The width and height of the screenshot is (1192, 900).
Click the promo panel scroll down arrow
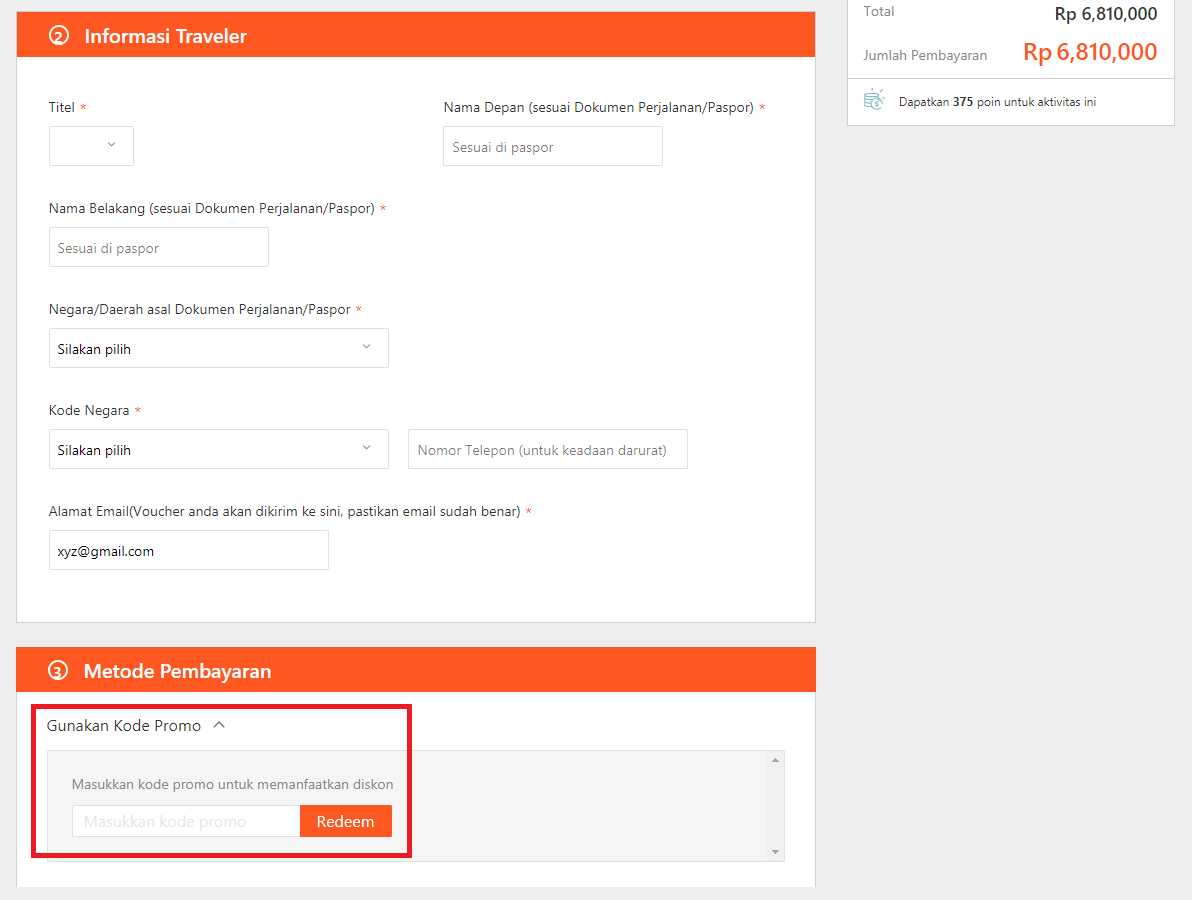pyautogui.click(x=775, y=851)
